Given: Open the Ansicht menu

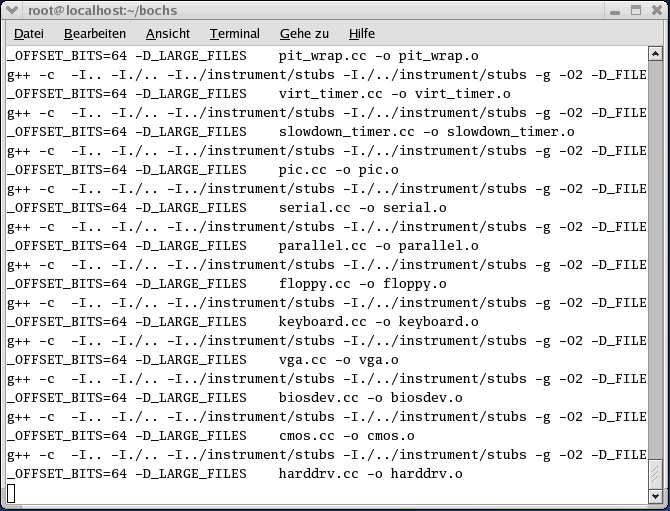Looking at the screenshot, I should 168,33.
